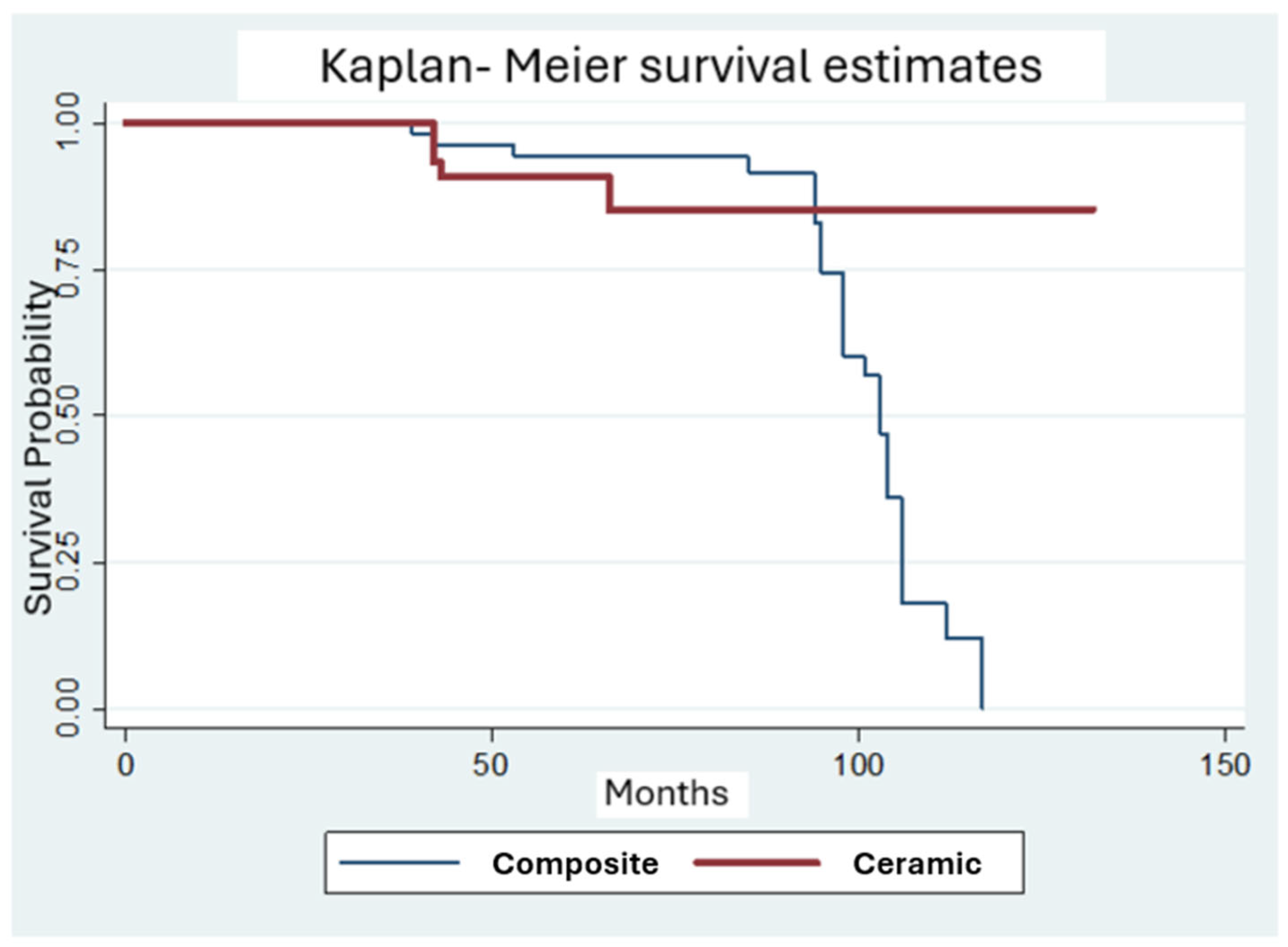Click where the blue Composite curve reaches zero
This screenshot has height=947, width=1288.
point(982,708)
